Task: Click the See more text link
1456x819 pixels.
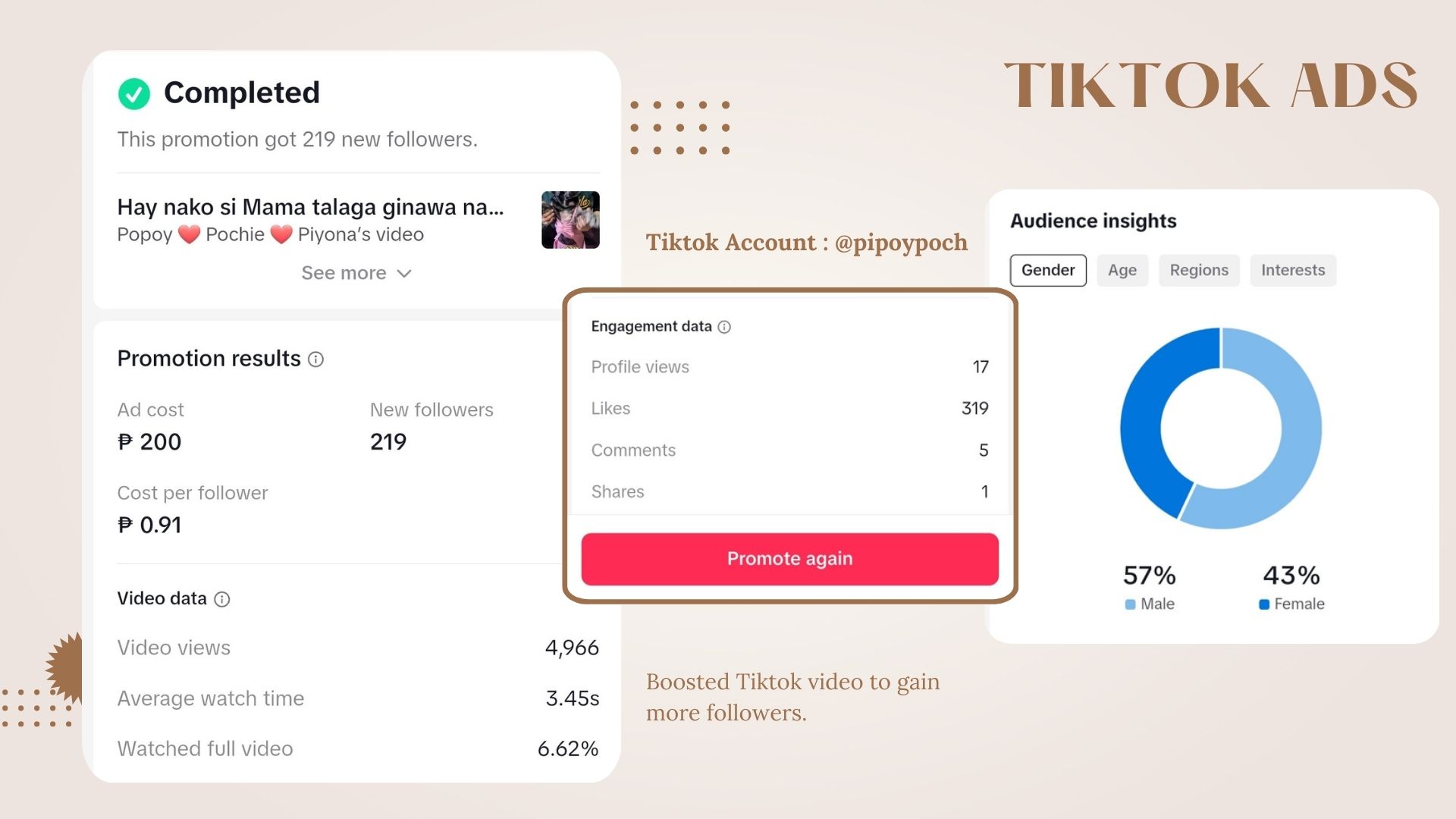Action: [x=344, y=273]
